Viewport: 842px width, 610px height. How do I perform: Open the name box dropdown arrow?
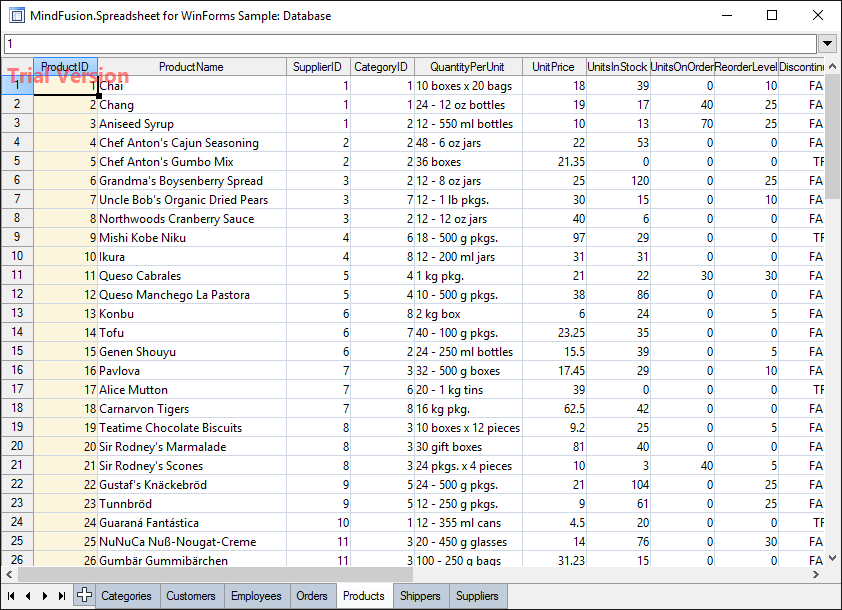point(827,44)
